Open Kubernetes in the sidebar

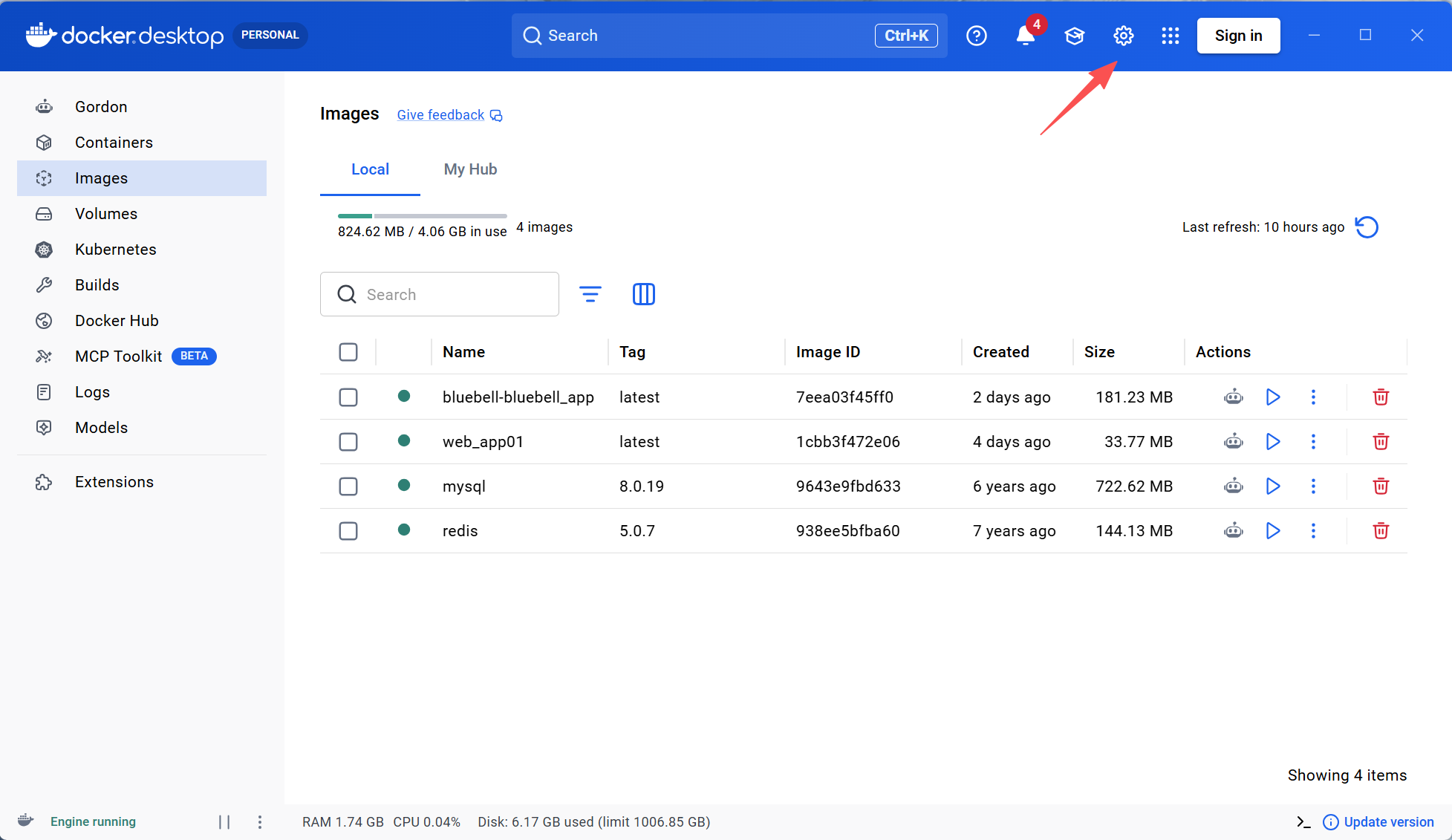click(142, 250)
